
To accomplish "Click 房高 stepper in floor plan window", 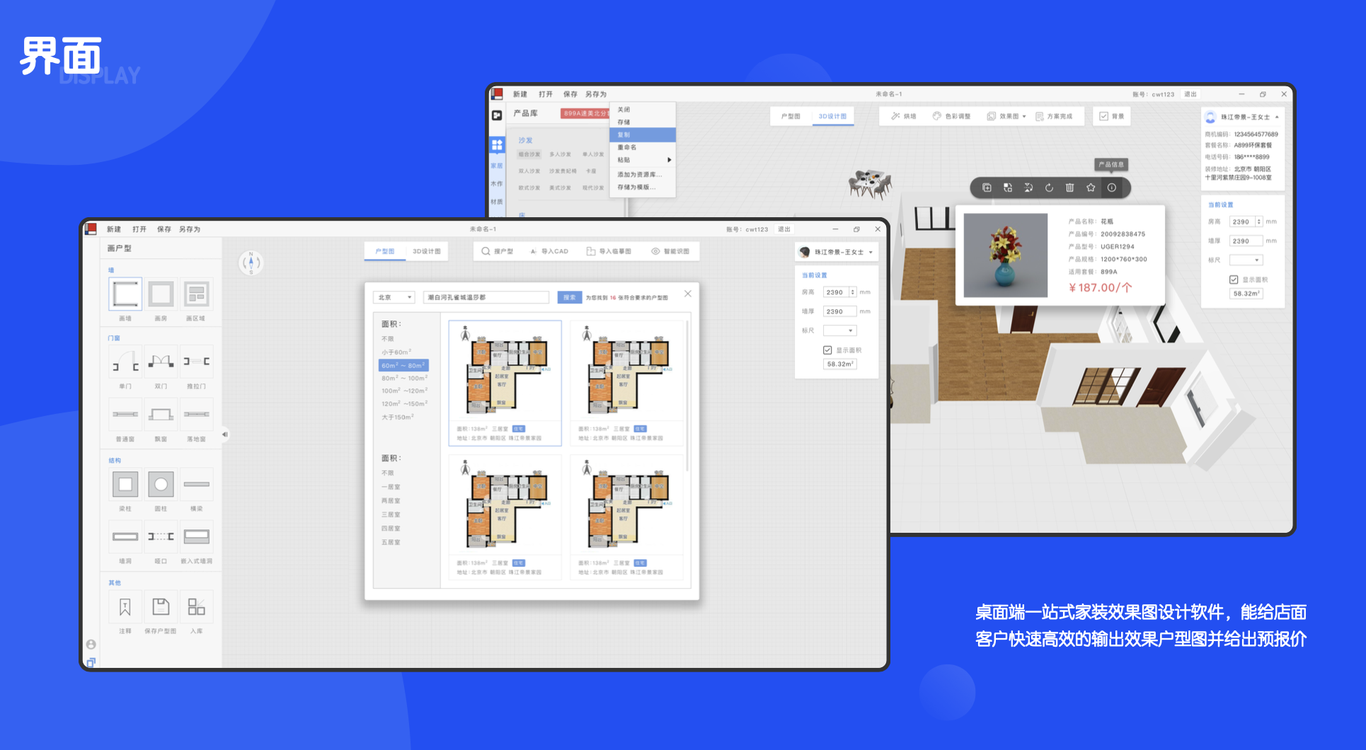I will click(x=852, y=292).
